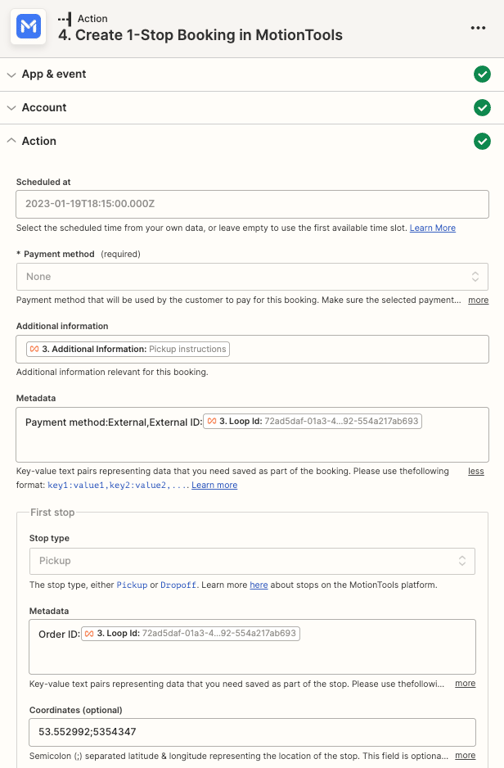The image size is (504, 768).
Task: Show more of Payment method description
Action: (x=478, y=300)
